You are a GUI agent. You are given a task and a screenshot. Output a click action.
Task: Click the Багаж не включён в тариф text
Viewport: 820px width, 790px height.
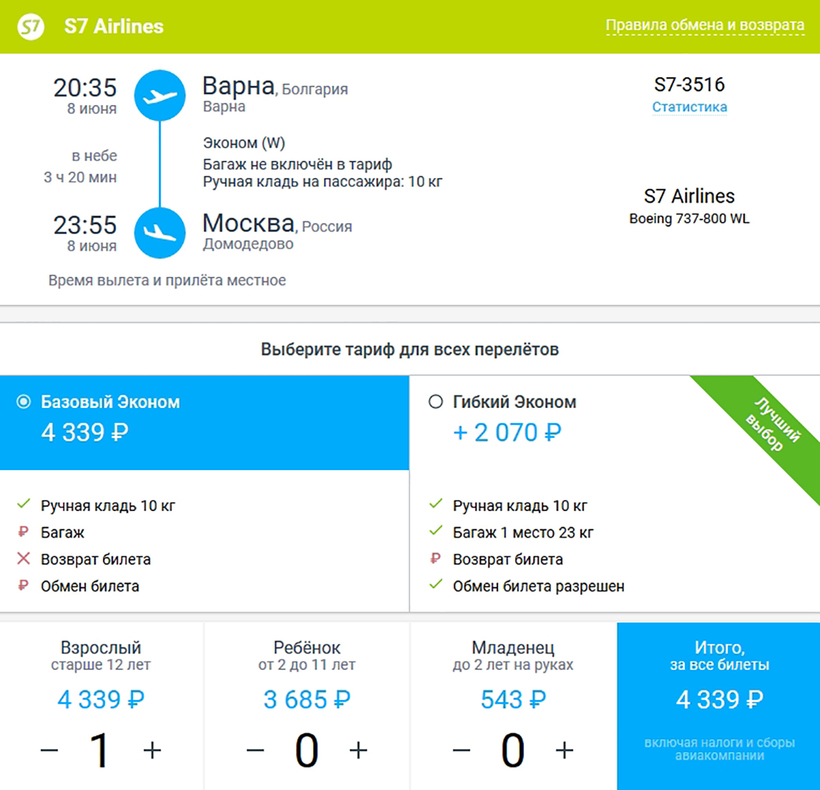[298, 164]
